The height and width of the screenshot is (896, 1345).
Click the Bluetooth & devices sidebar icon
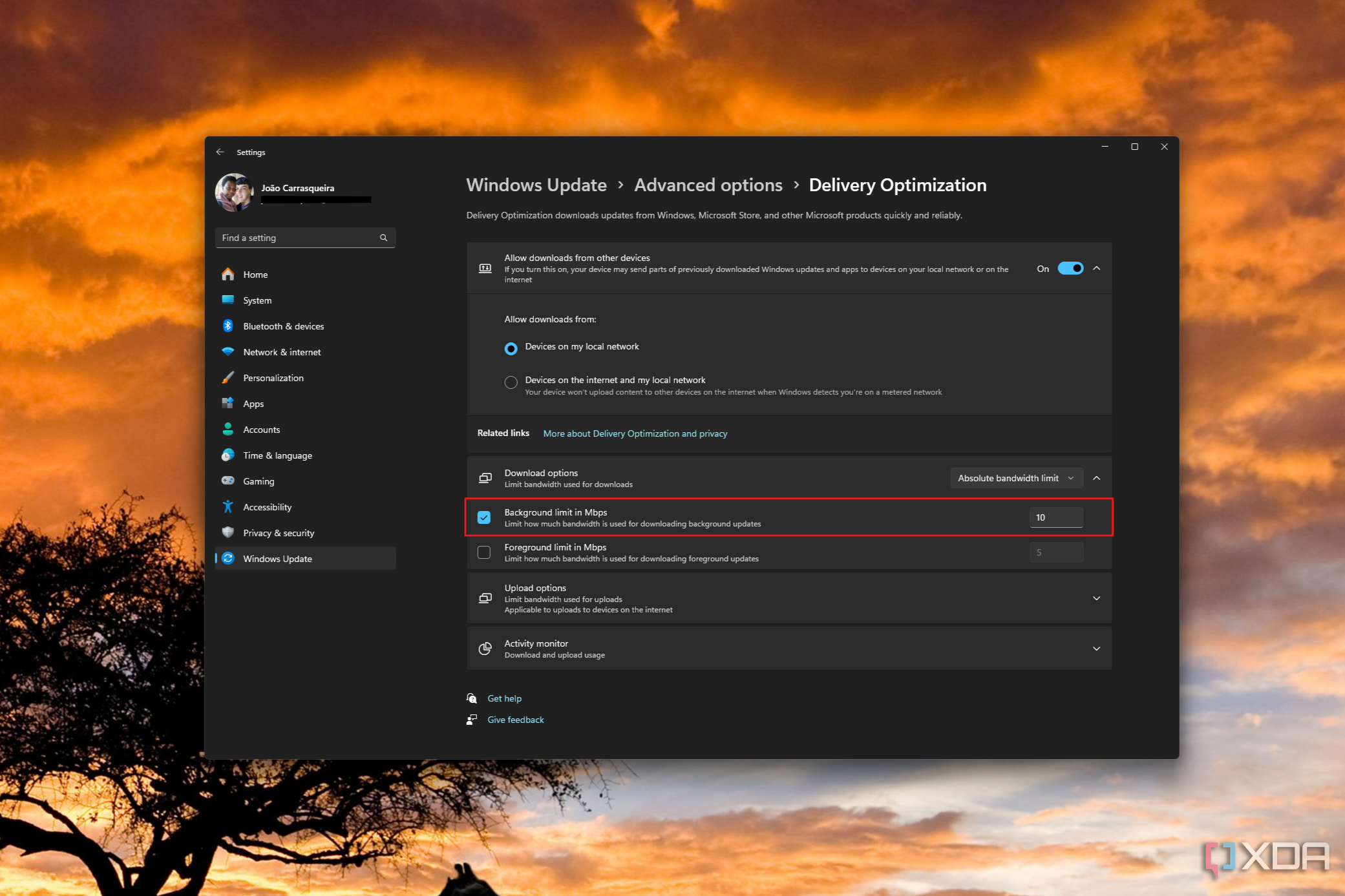(228, 326)
